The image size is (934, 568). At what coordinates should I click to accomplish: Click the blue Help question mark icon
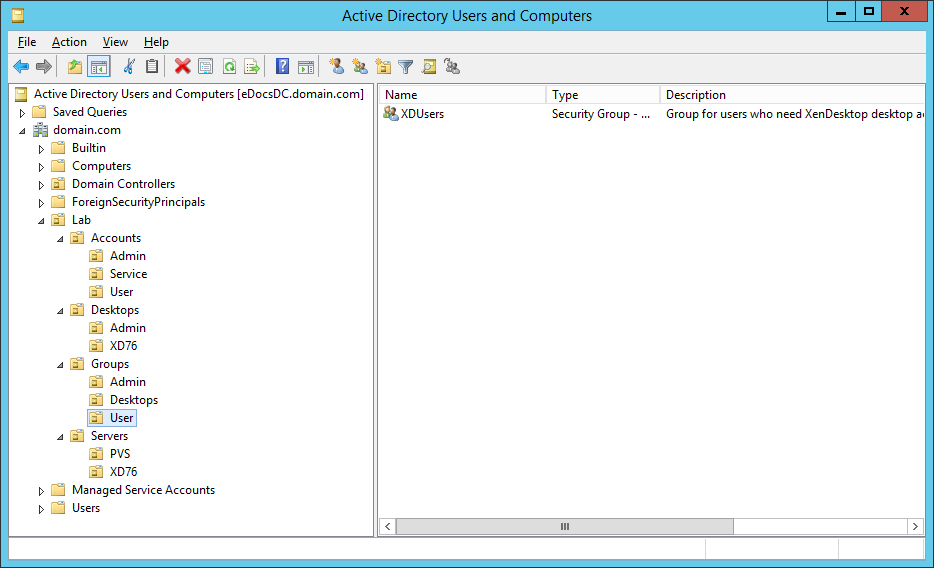point(283,67)
